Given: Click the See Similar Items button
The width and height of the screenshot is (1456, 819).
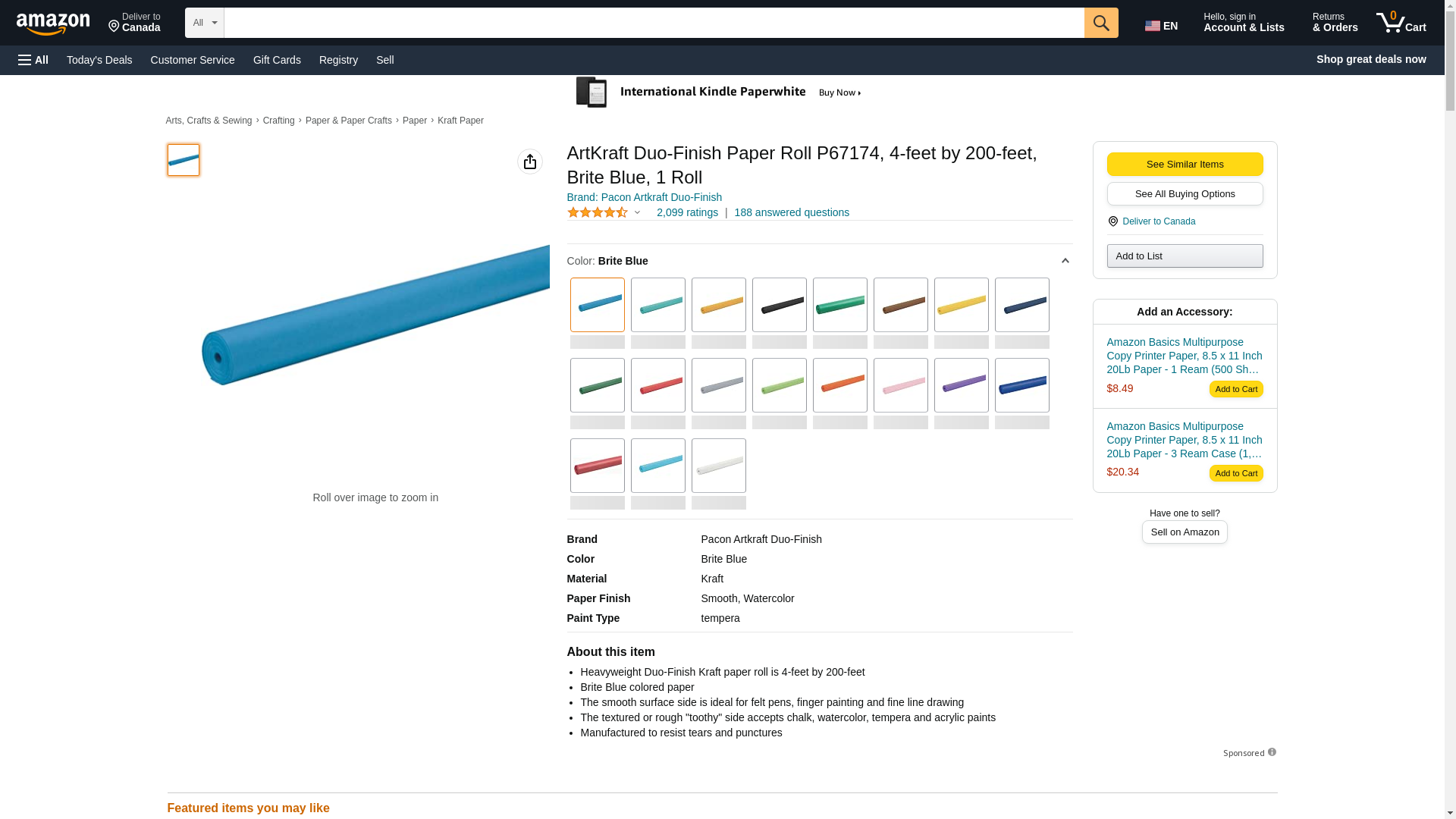Looking at the screenshot, I should [x=1184, y=165].
